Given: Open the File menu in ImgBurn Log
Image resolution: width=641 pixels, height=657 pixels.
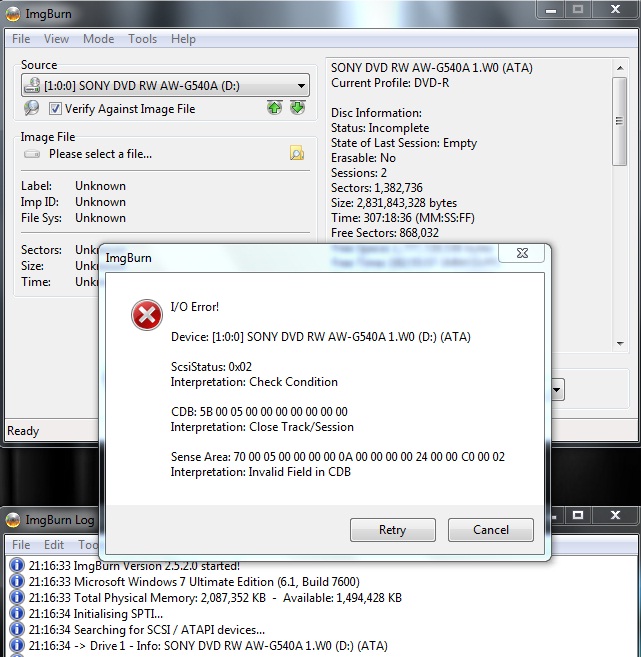Looking at the screenshot, I should 21,545.
